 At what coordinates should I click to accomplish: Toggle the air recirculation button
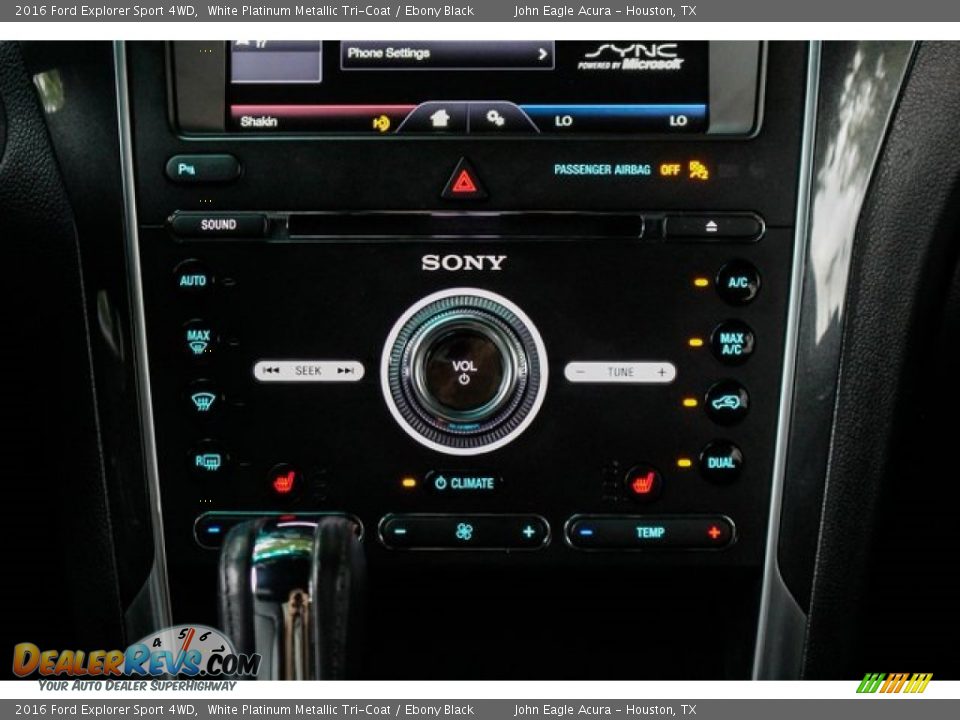click(x=726, y=402)
